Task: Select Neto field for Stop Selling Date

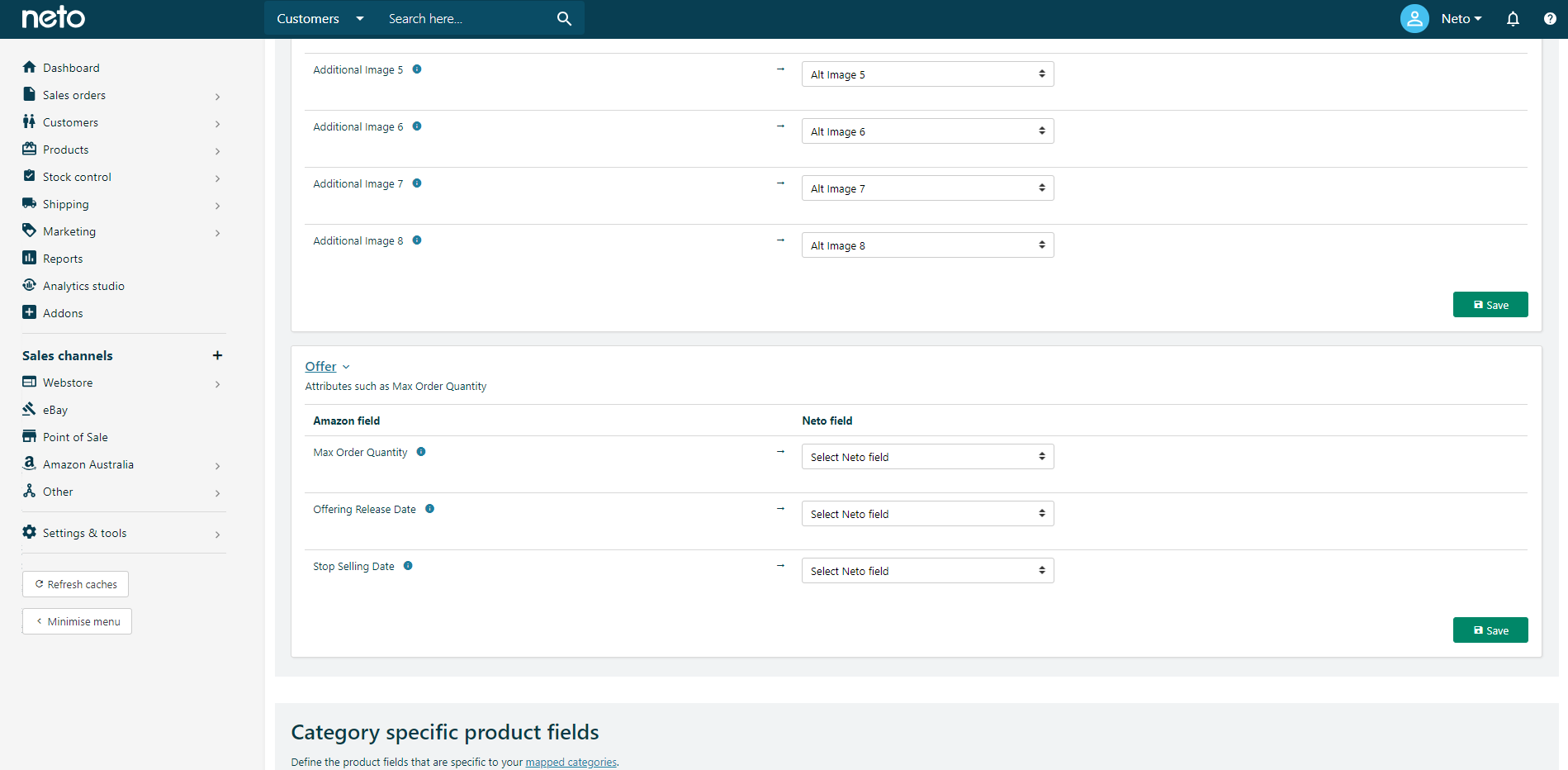Action: [927, 571]
